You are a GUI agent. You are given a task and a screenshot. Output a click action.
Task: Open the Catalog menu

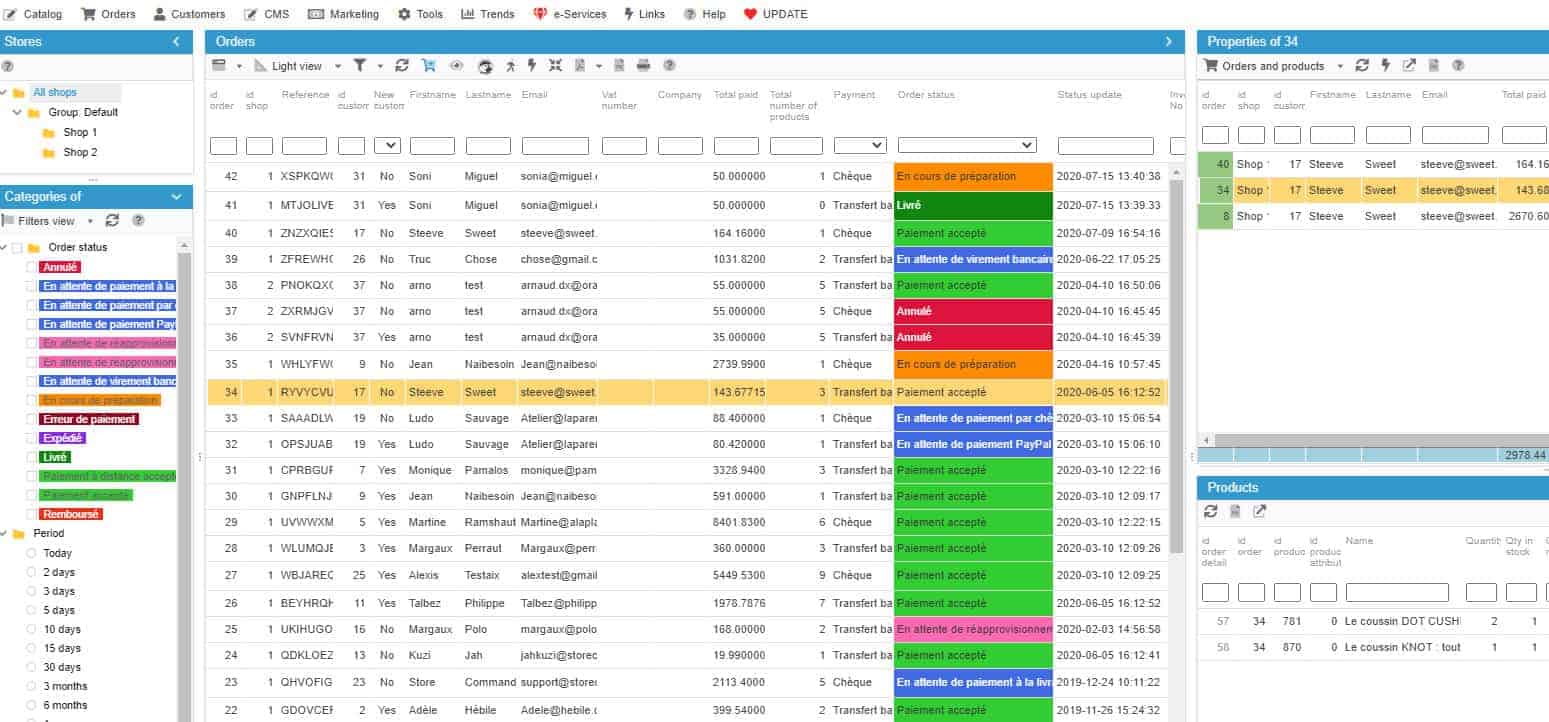coord(34,14)
